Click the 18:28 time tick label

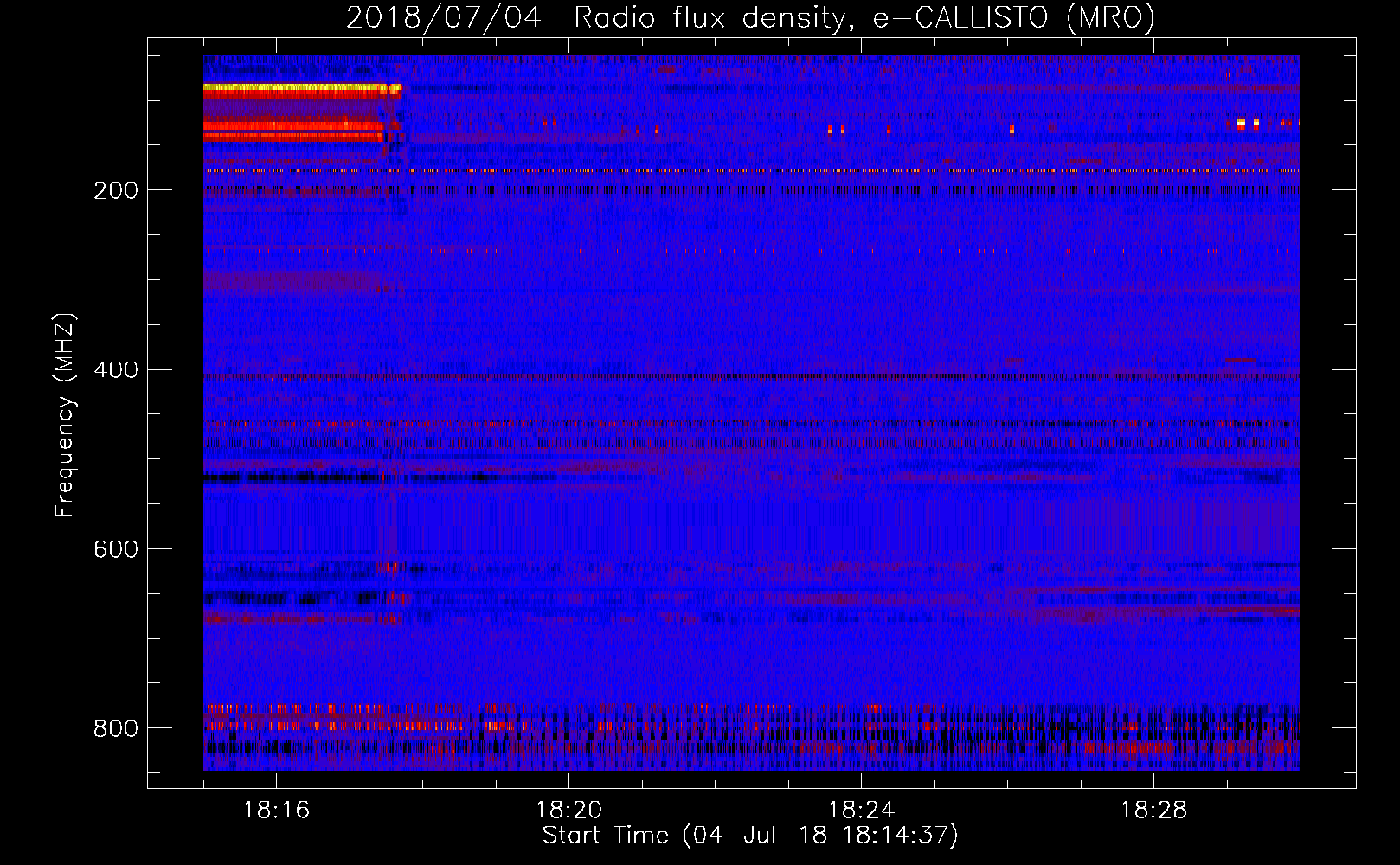point(1153,811)
